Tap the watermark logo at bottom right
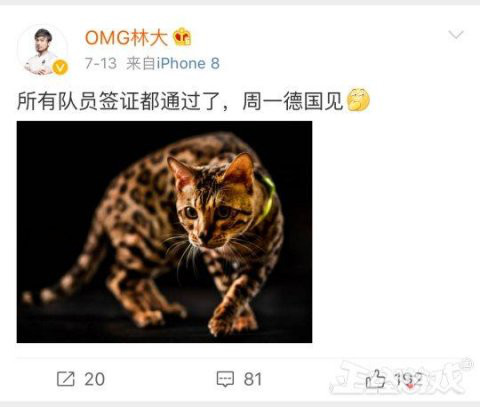The height and width of the screenshot is (407, 480). coord(401,377)
